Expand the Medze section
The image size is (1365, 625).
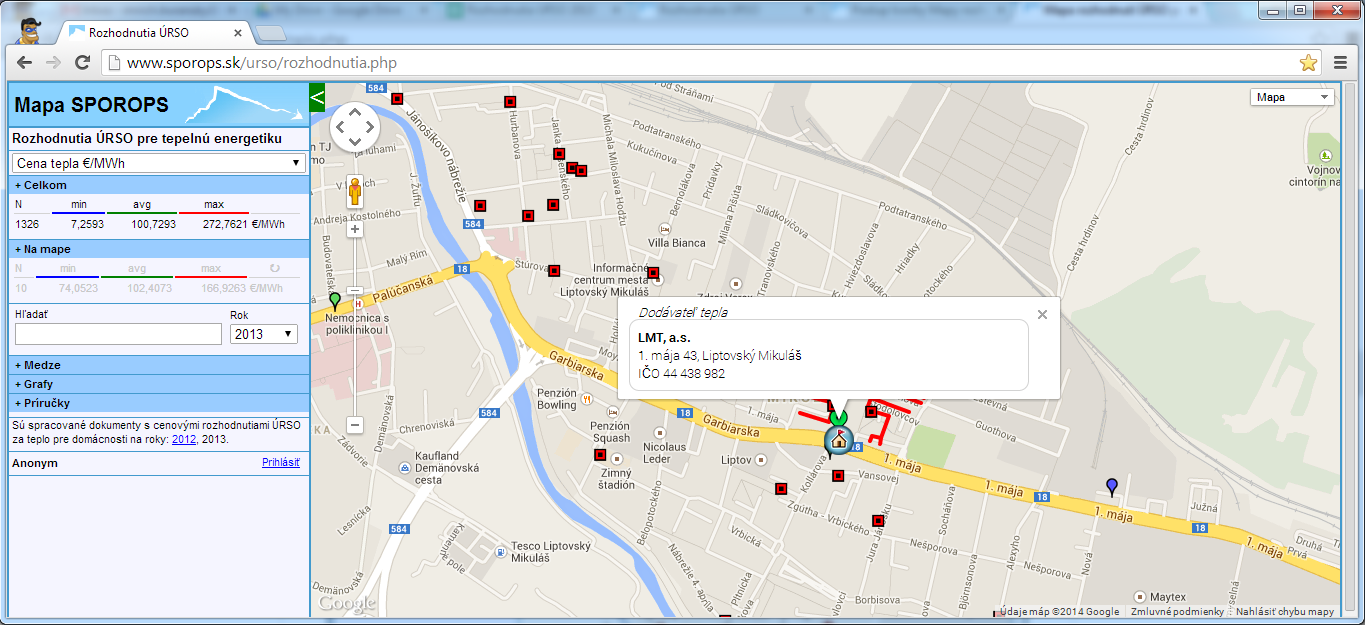click(x=159, y=365)
